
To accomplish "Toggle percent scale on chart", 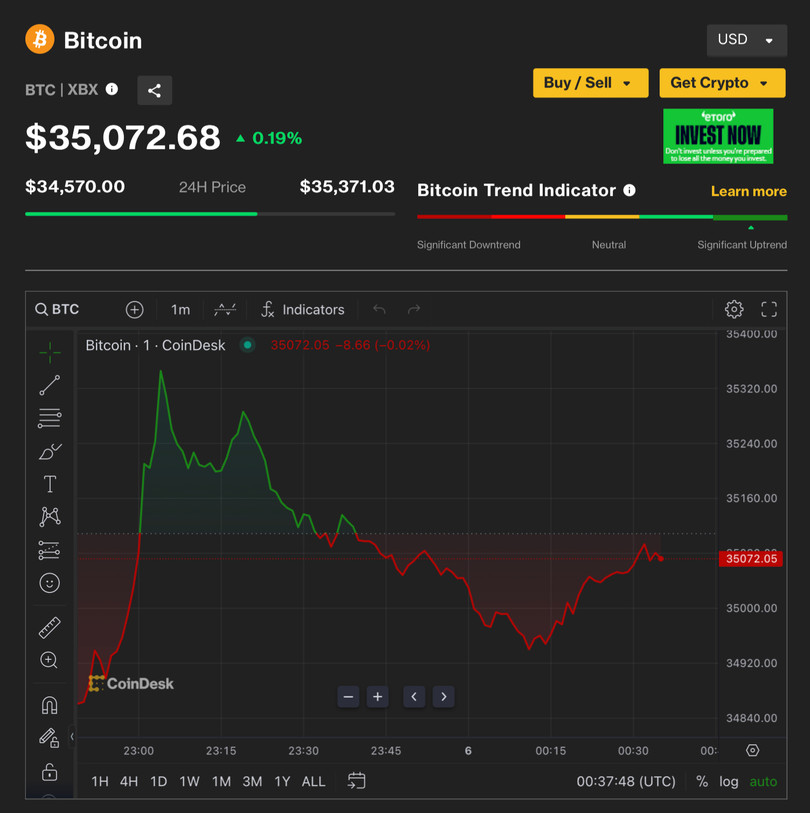I will point(702,781).
